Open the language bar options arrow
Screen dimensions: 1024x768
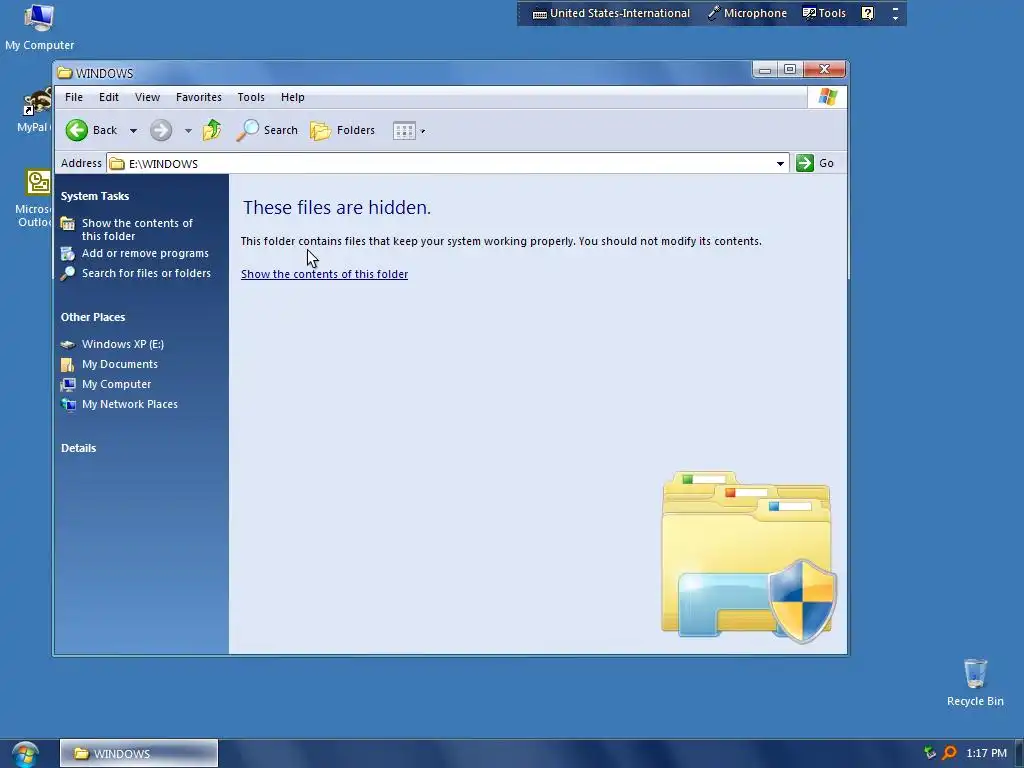(895, 18)
